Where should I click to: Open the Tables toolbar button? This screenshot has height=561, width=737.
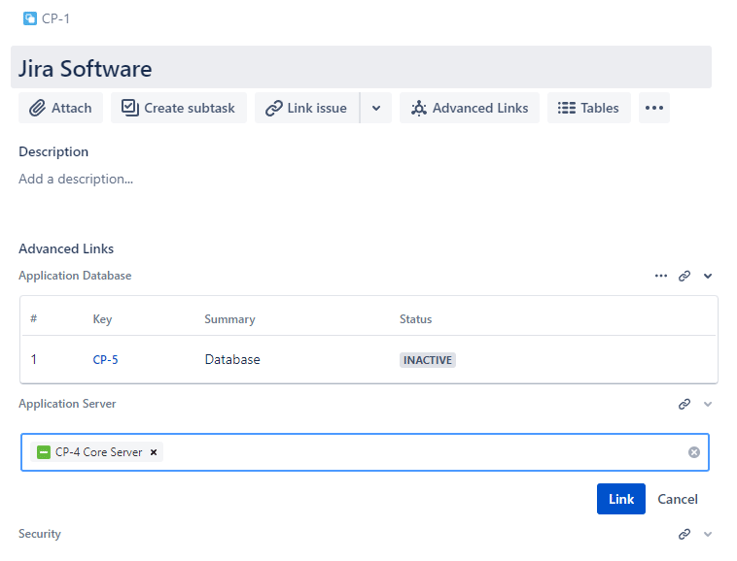click(589, 108)
